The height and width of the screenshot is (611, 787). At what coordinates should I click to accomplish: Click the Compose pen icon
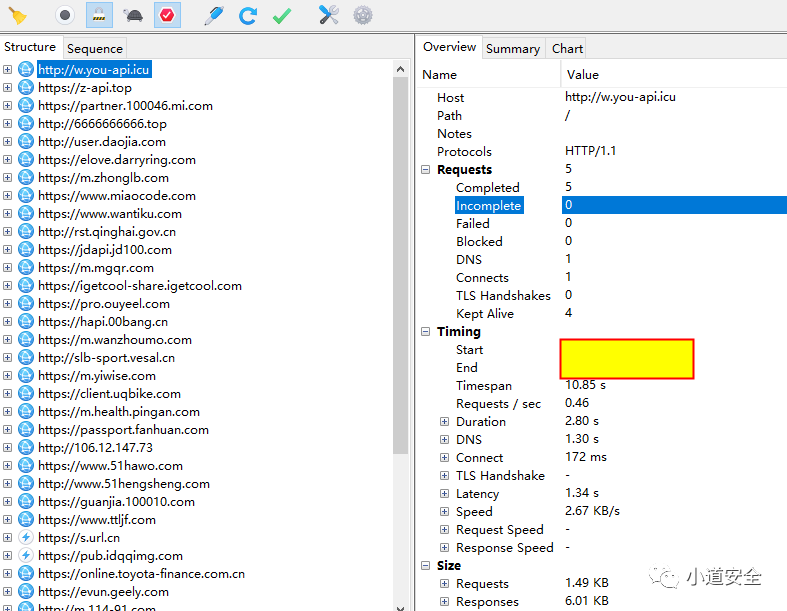click(x=213, y=15)
